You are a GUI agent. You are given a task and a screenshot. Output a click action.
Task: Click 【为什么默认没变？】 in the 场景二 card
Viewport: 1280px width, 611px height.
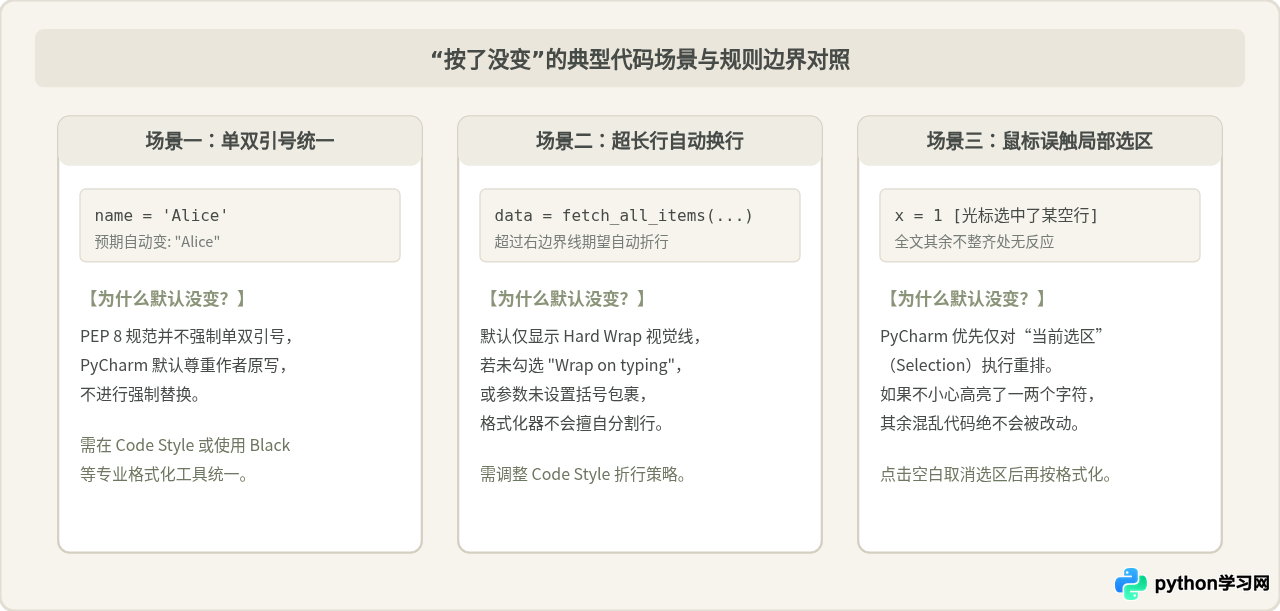[566, 299]
